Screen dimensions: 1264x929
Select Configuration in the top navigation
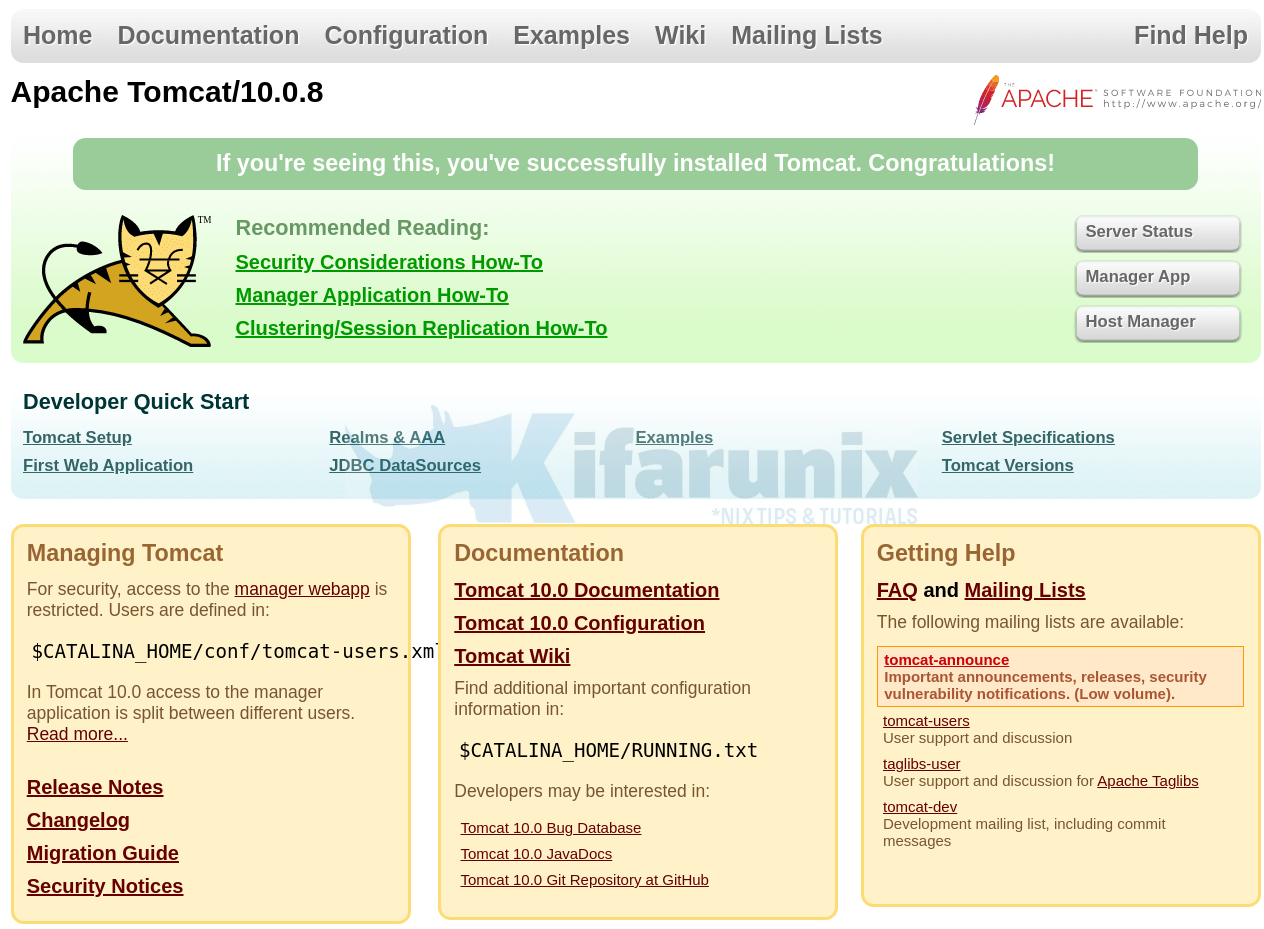tap(406, 34)
